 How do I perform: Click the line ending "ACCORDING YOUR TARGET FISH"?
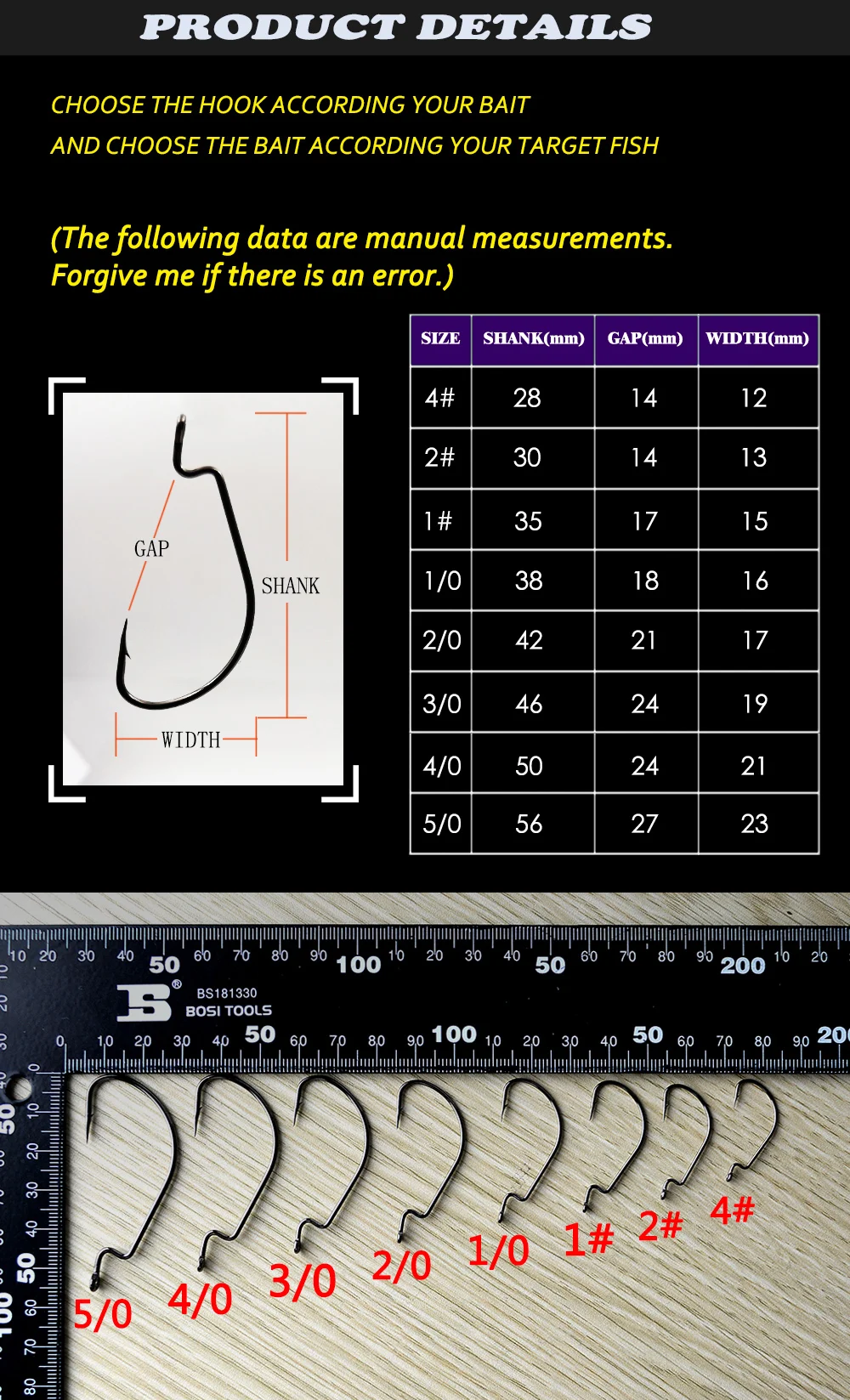pos(354,145)
